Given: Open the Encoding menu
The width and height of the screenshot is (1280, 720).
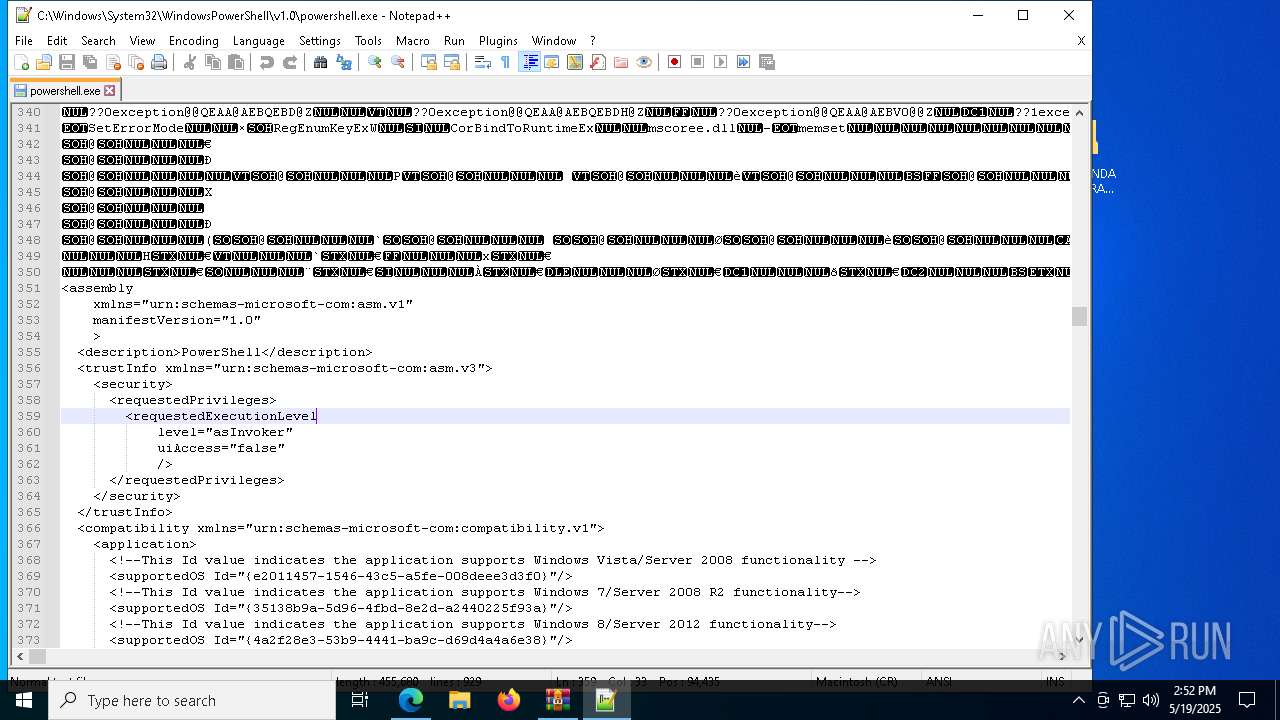Looking at the screenshot, I should (193, 41).
